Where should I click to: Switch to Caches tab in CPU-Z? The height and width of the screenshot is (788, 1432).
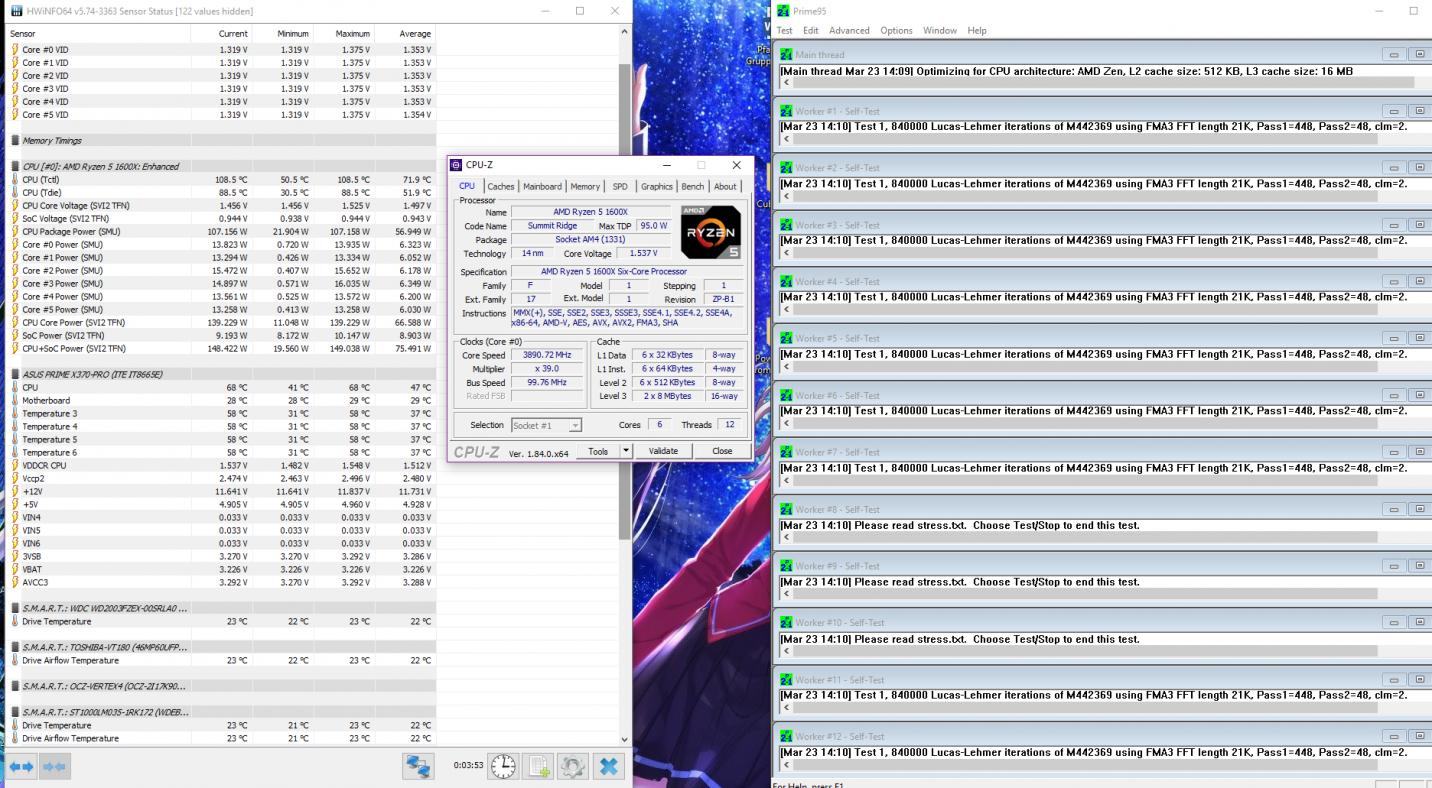pyautogui.click(x=501, y=186)
